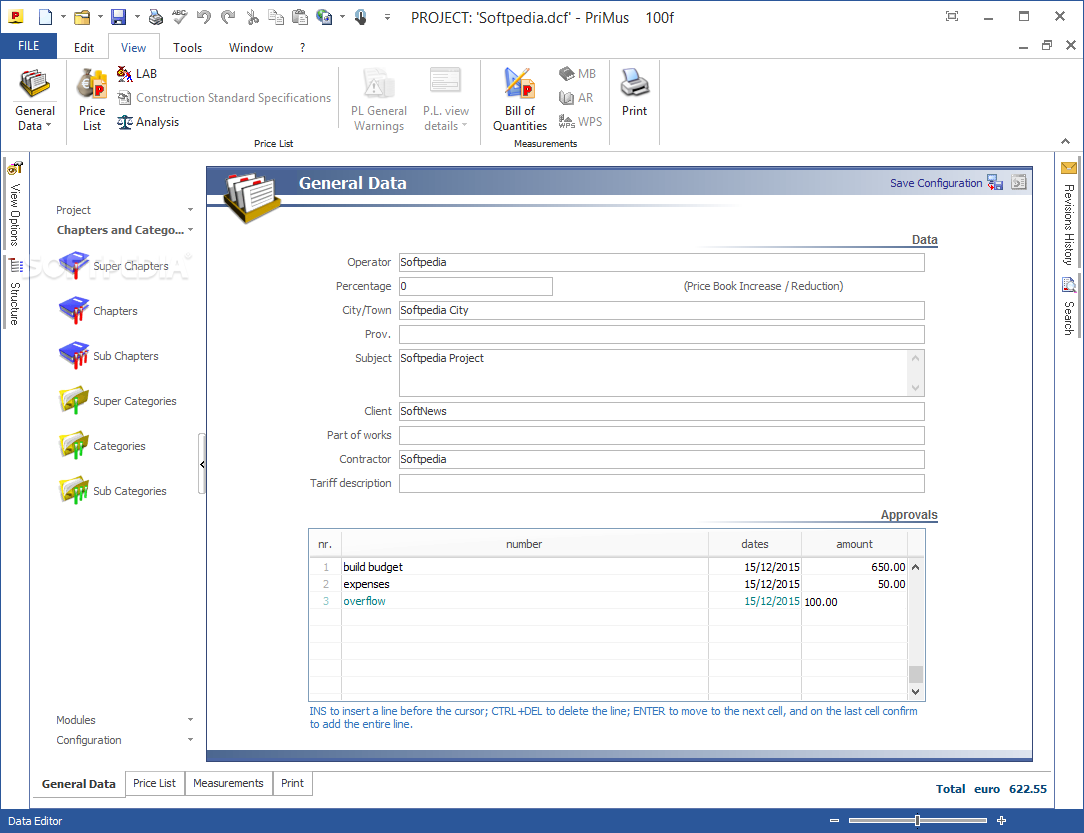The width and height of the screenshot is (1084, 833).
Task: Open the Window ribbon tab
Action: 251,48
